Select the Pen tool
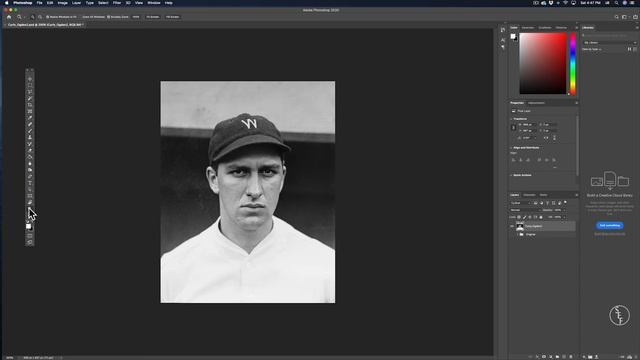 click(x=30, y=176)
